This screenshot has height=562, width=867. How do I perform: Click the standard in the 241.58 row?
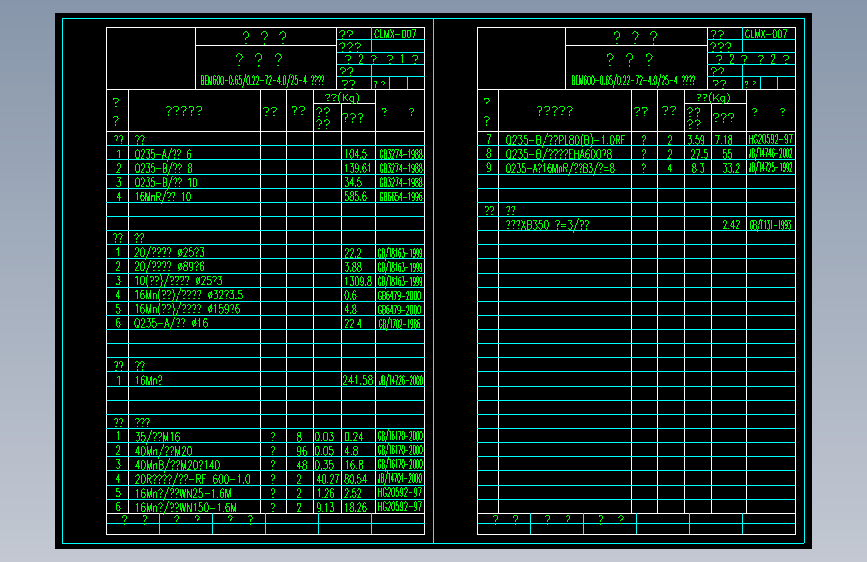401,380
